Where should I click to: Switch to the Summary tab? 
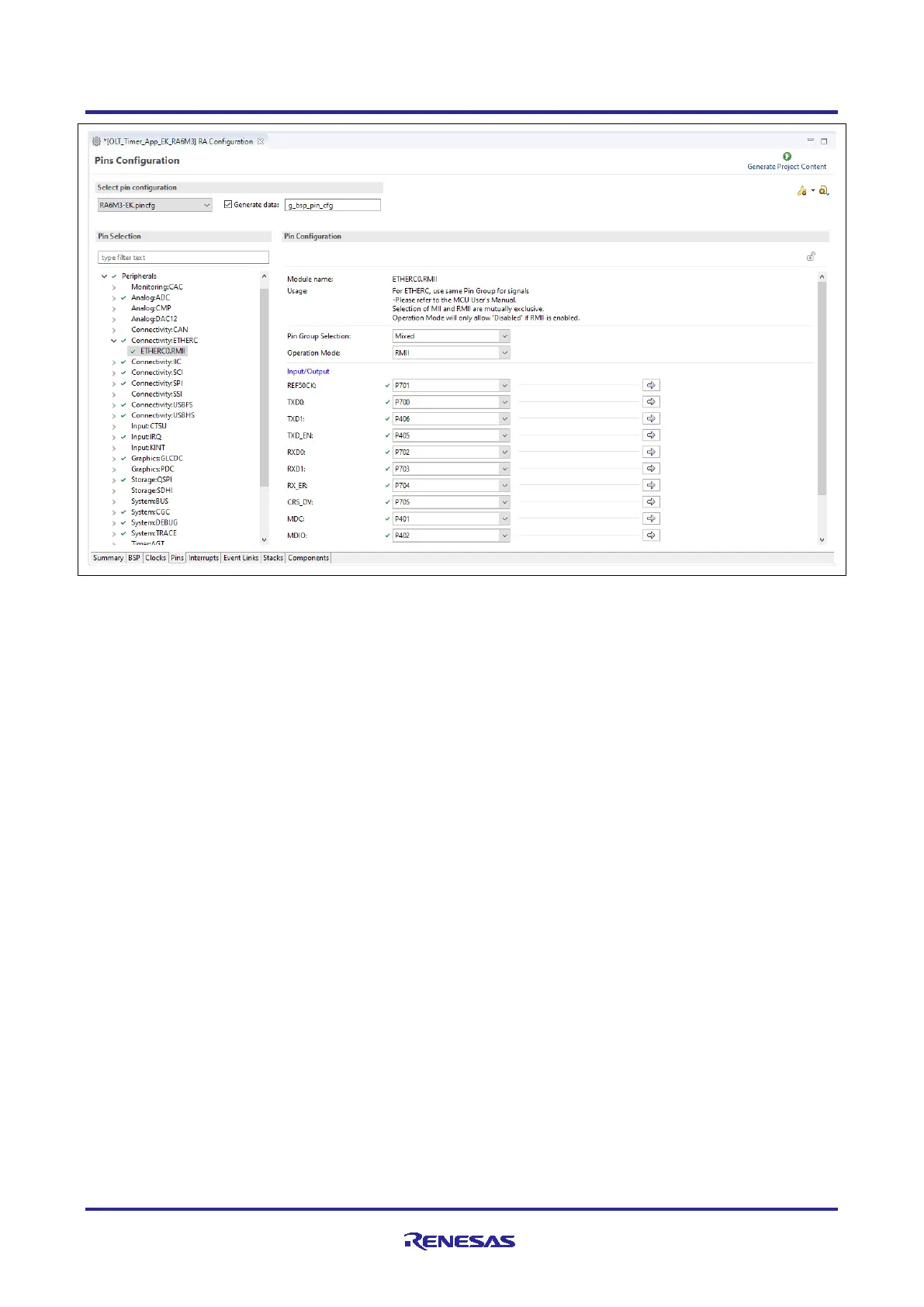[x=108, y=558]
